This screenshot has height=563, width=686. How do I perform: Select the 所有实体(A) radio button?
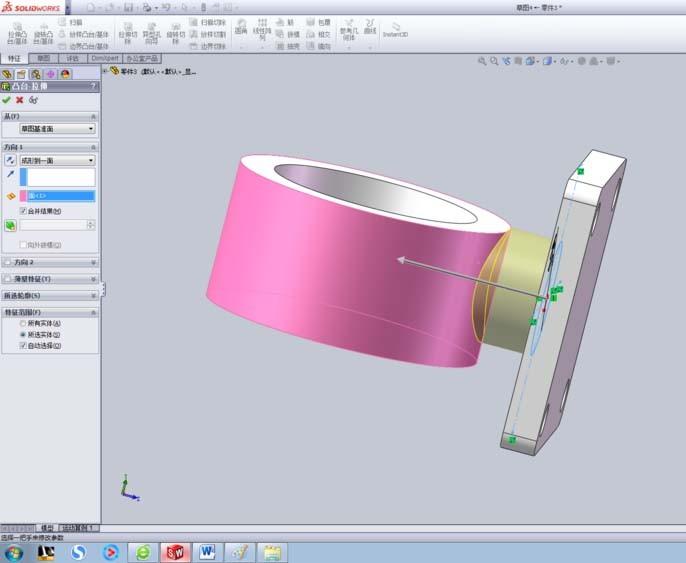(x=23, y=323)
